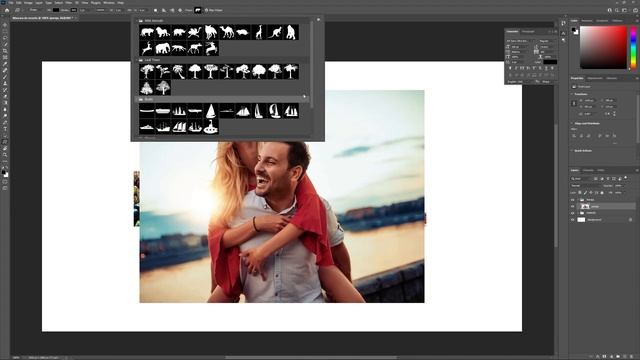Pick the submarine shape in Boats
Screen dimensions: 640x360
tap(211, 127)
